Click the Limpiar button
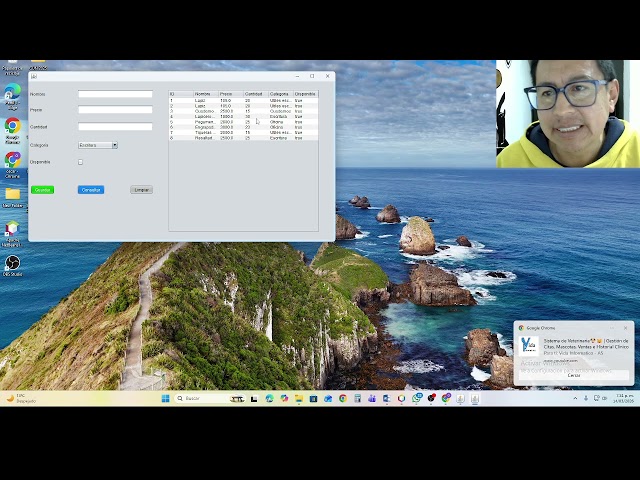Screen dimensions: 640x480 (141, 190)
